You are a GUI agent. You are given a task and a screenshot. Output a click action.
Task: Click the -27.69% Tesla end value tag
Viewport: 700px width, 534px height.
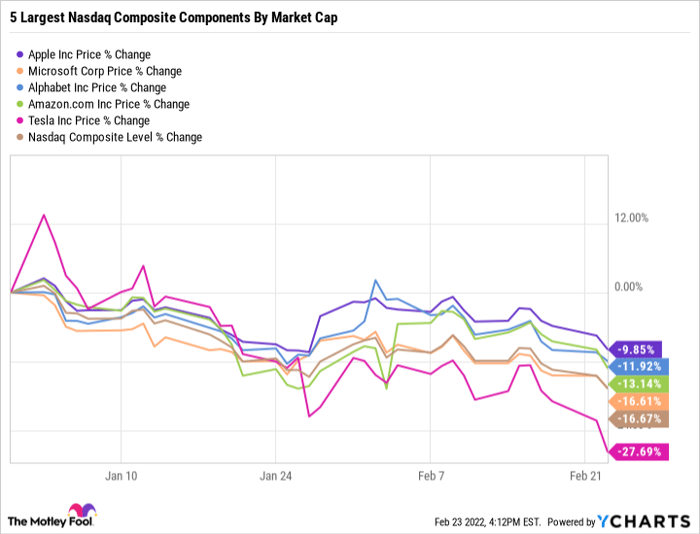point(639,452)
